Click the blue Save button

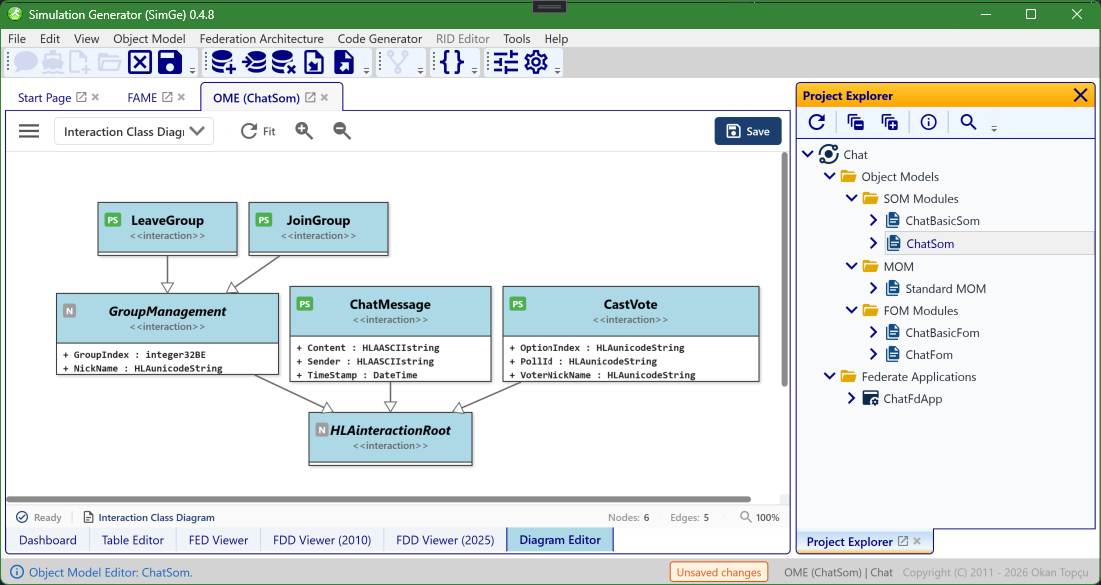coord(748,131)
